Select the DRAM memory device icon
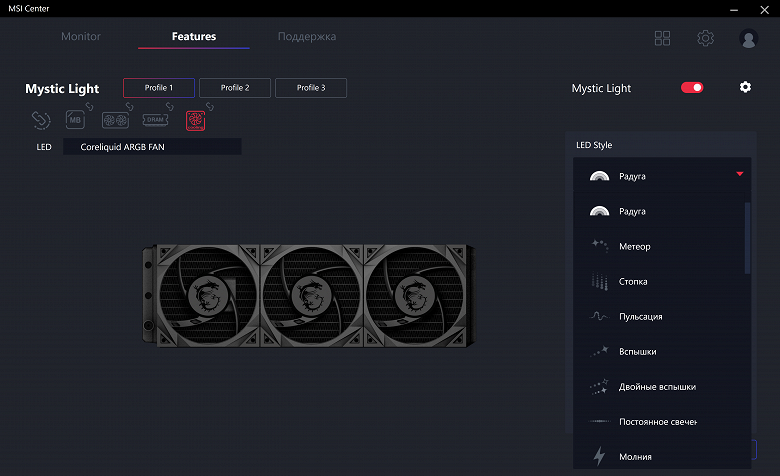The image size is (780, 476). (155, 120)
